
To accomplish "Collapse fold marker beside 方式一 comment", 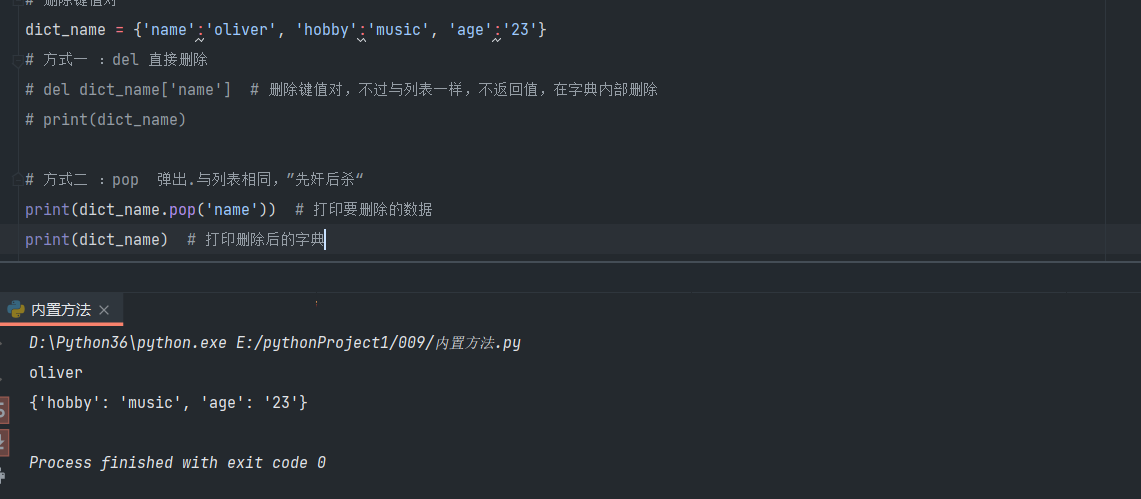I will (x=16, y=60).
